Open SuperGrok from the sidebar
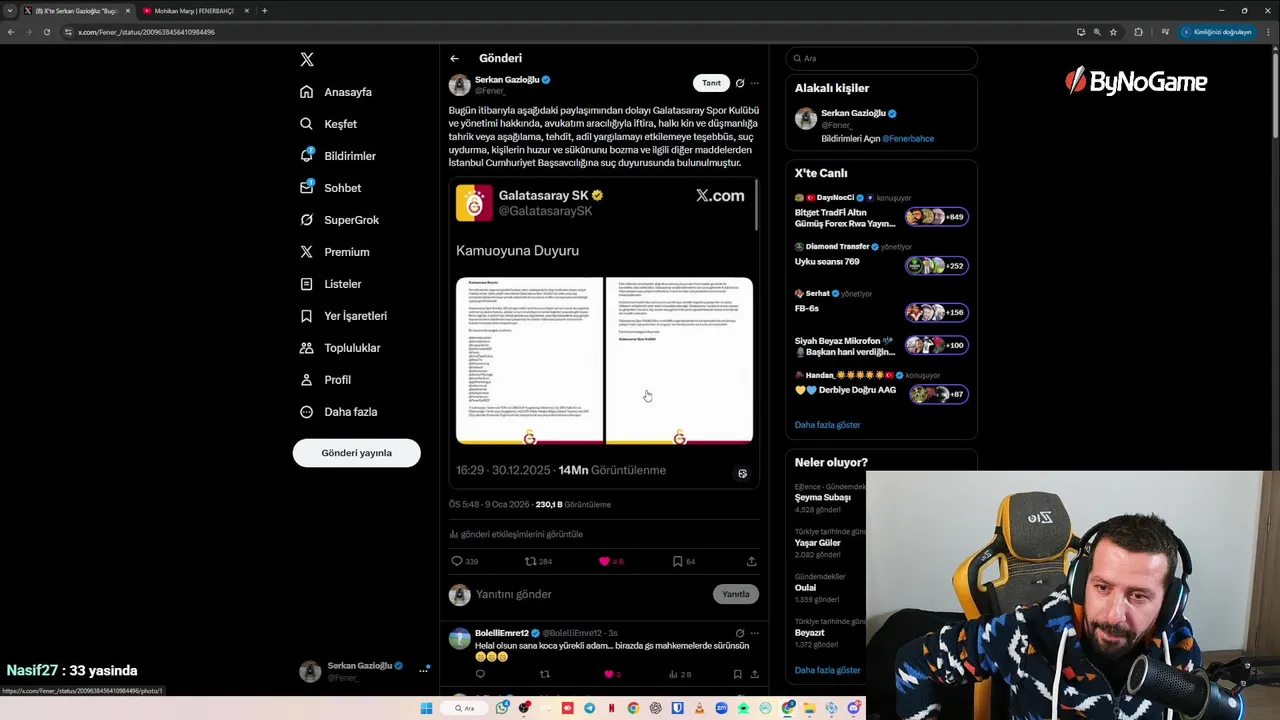The width and height of the screenshot is (1280, 720). 340,220
